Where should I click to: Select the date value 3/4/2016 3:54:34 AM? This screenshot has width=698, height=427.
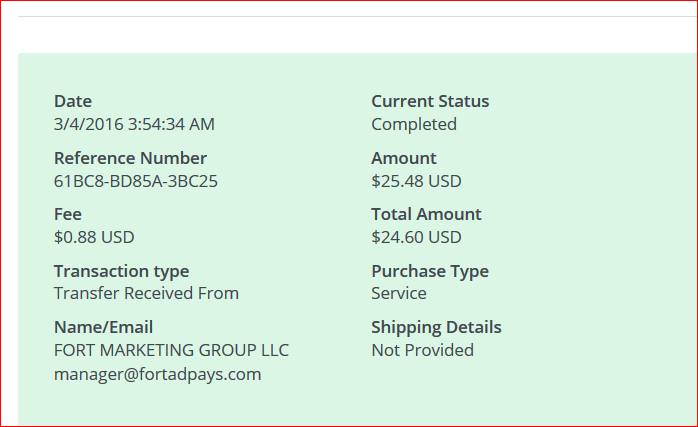click(x=134, y=124)
